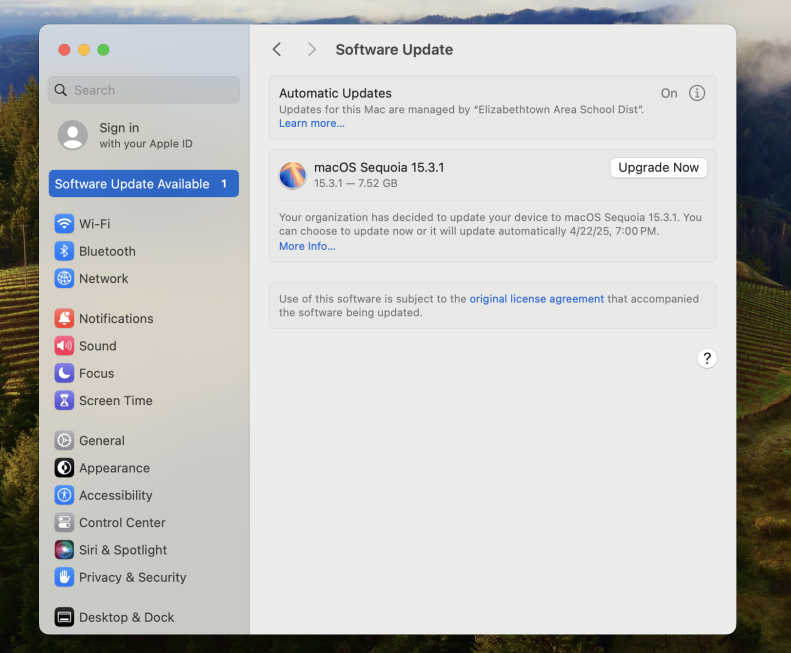This screenshot has height=653, width=791.
Task: Click the yellow minimize window button
Action: click(84, 50)
